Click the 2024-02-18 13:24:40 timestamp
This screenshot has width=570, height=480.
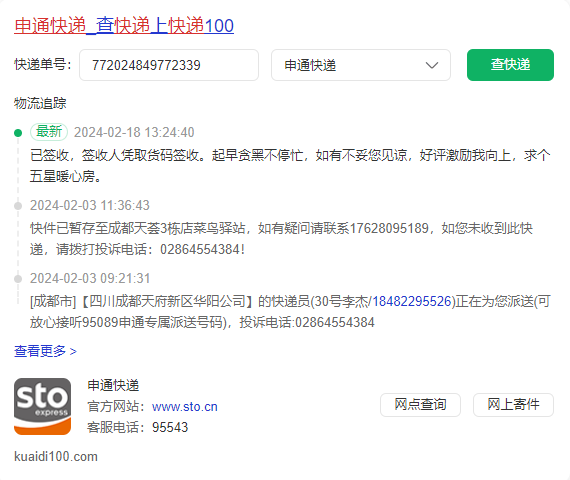pos(134,132)
